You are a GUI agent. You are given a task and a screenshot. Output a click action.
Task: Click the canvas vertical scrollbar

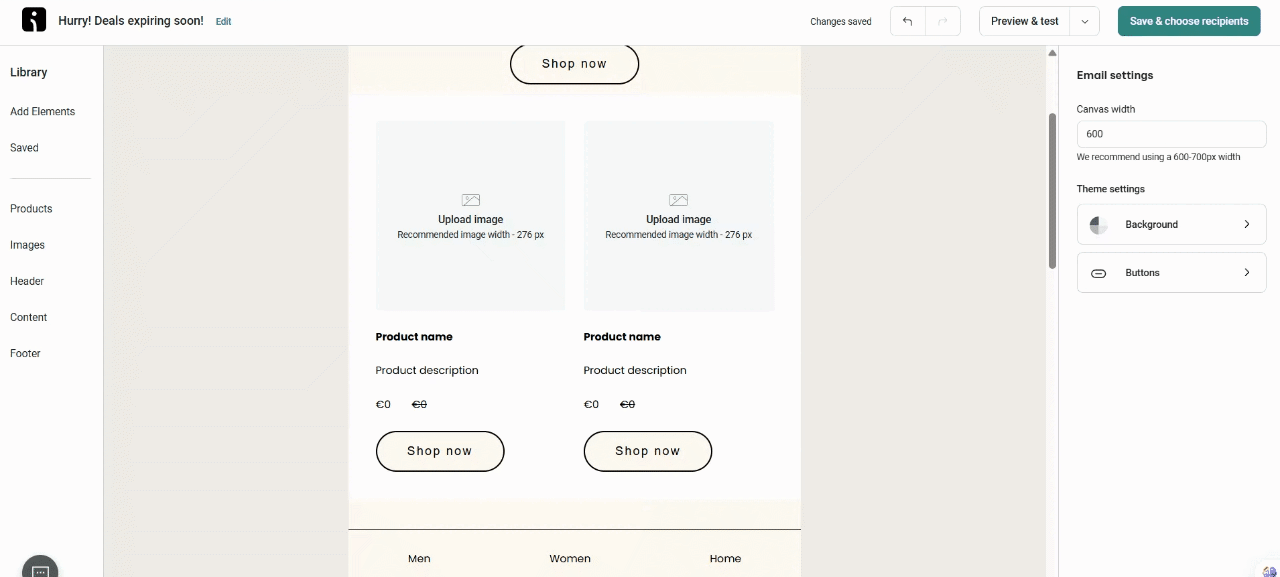pyautogui.click(x=1051, y=190)
